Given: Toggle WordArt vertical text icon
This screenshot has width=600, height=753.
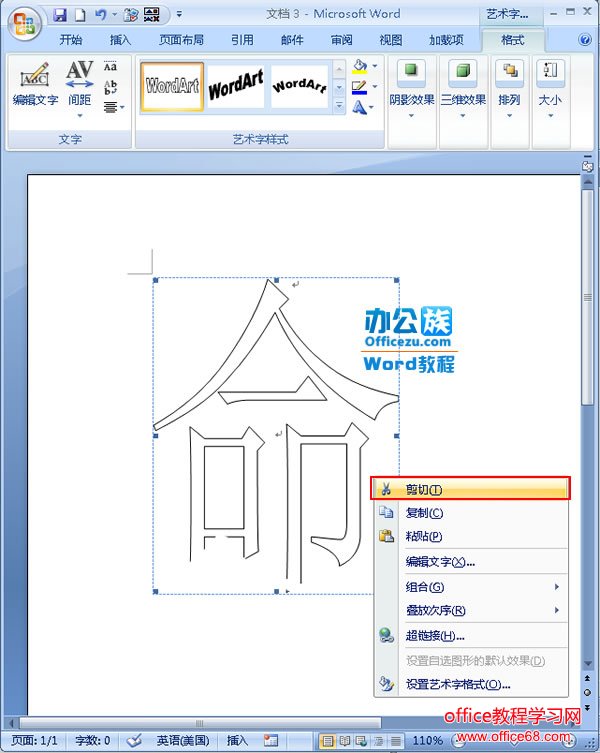Looking at the screenshot, I should [x=110, y=86].
